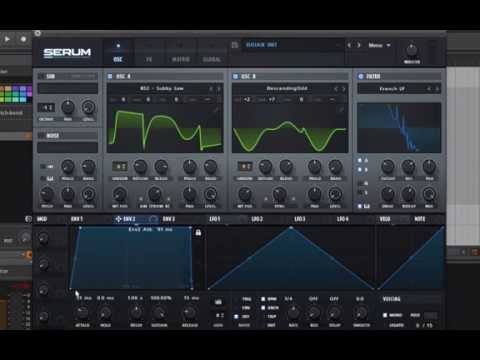Image resolution: width=480 pixels, height=360 pixels.
Task: Switch to the MATRIX tab
Action: pos(180,53)
